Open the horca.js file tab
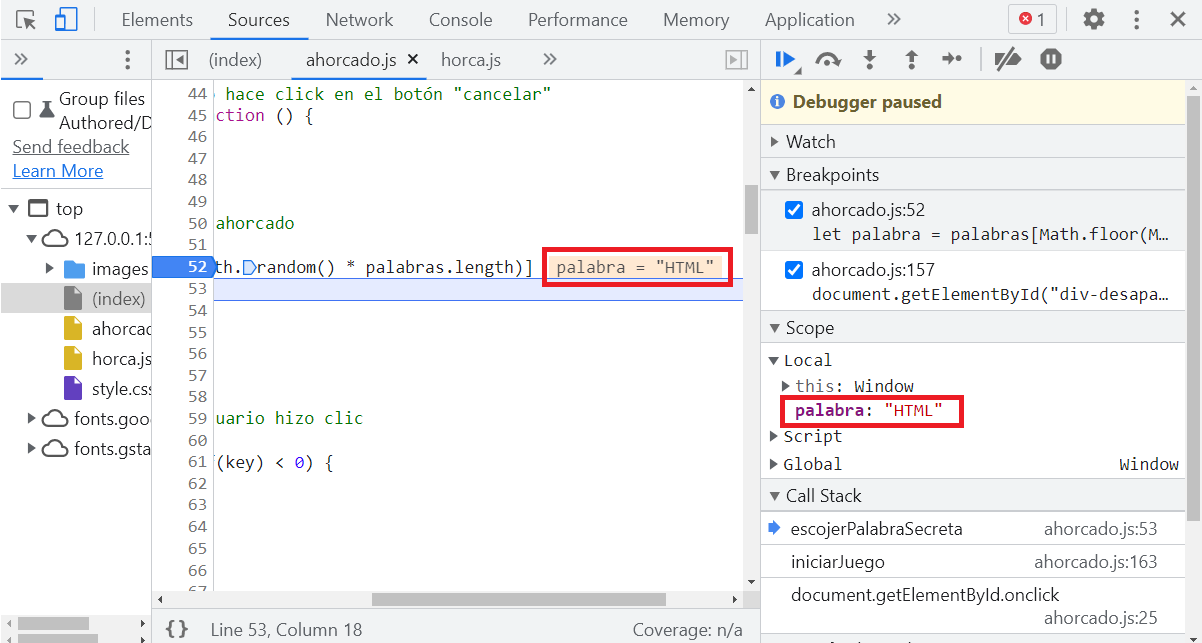1202x643 pixels. point(470,60)
